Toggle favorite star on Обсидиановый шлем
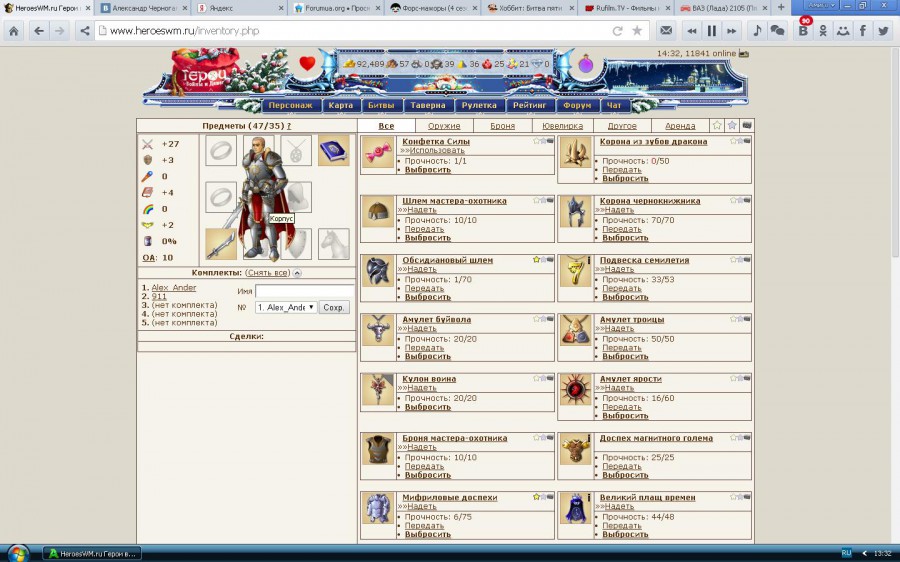The width and height of the screenshot is (900, 562). point(536,259)
